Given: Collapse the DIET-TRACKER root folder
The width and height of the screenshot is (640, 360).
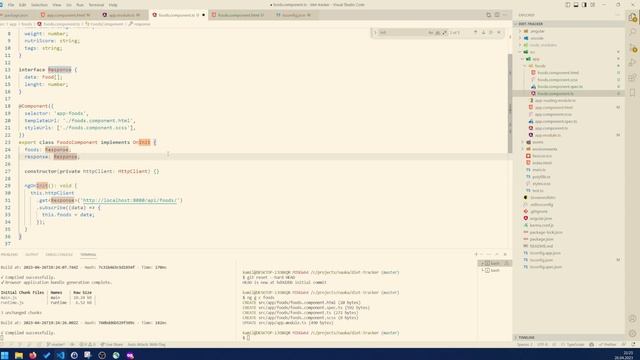Looking at the screenshot, I should (x=569, y=24).
